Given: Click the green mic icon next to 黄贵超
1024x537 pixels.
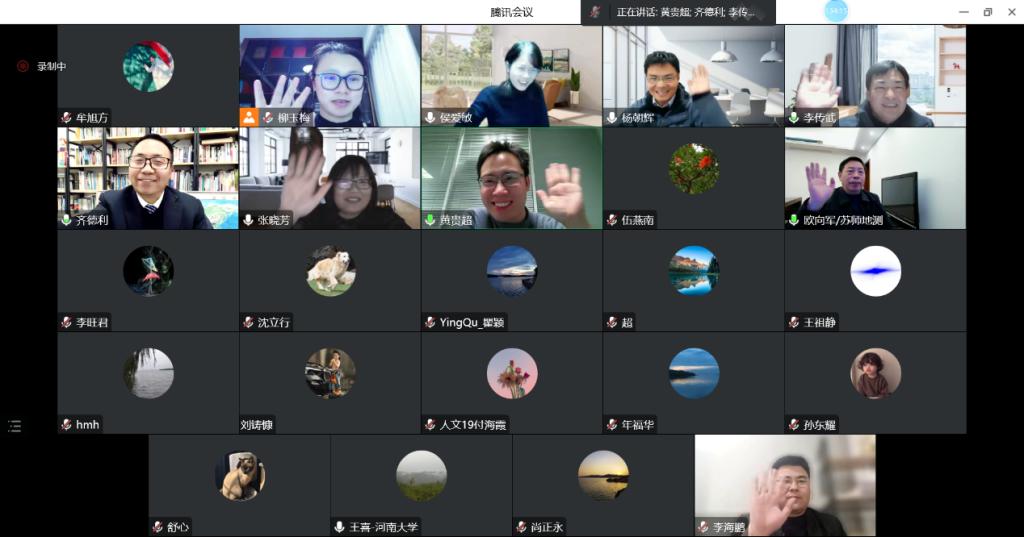Looking at the screenshot, I should (x=430, y=220).
